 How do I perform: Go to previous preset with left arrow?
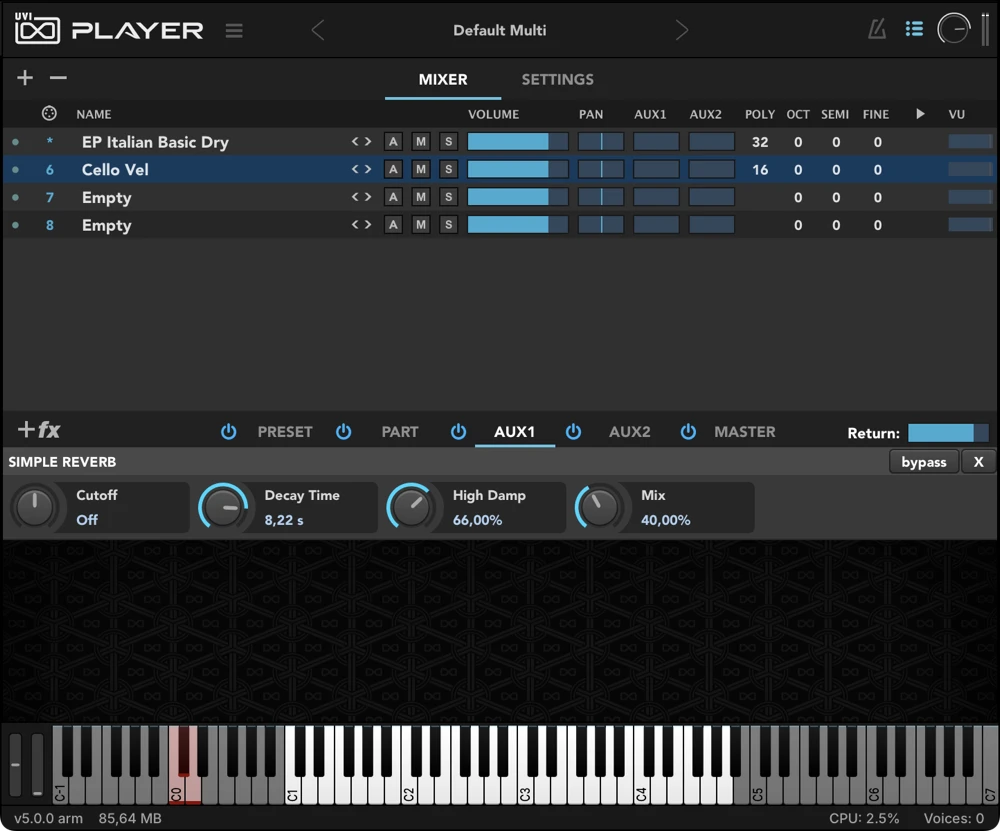tap(318, 30)
